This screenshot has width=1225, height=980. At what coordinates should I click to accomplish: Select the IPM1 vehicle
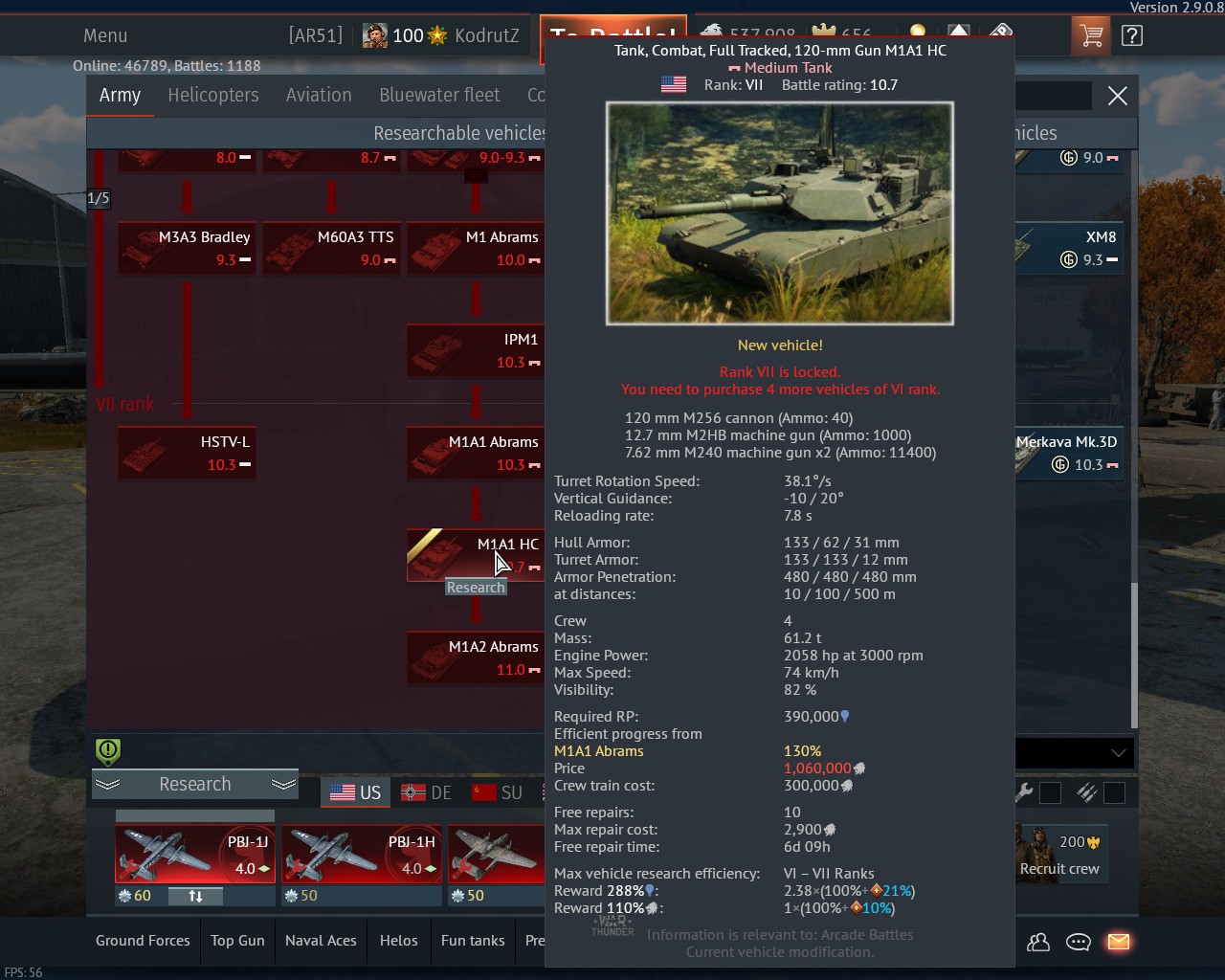[476, 350]
